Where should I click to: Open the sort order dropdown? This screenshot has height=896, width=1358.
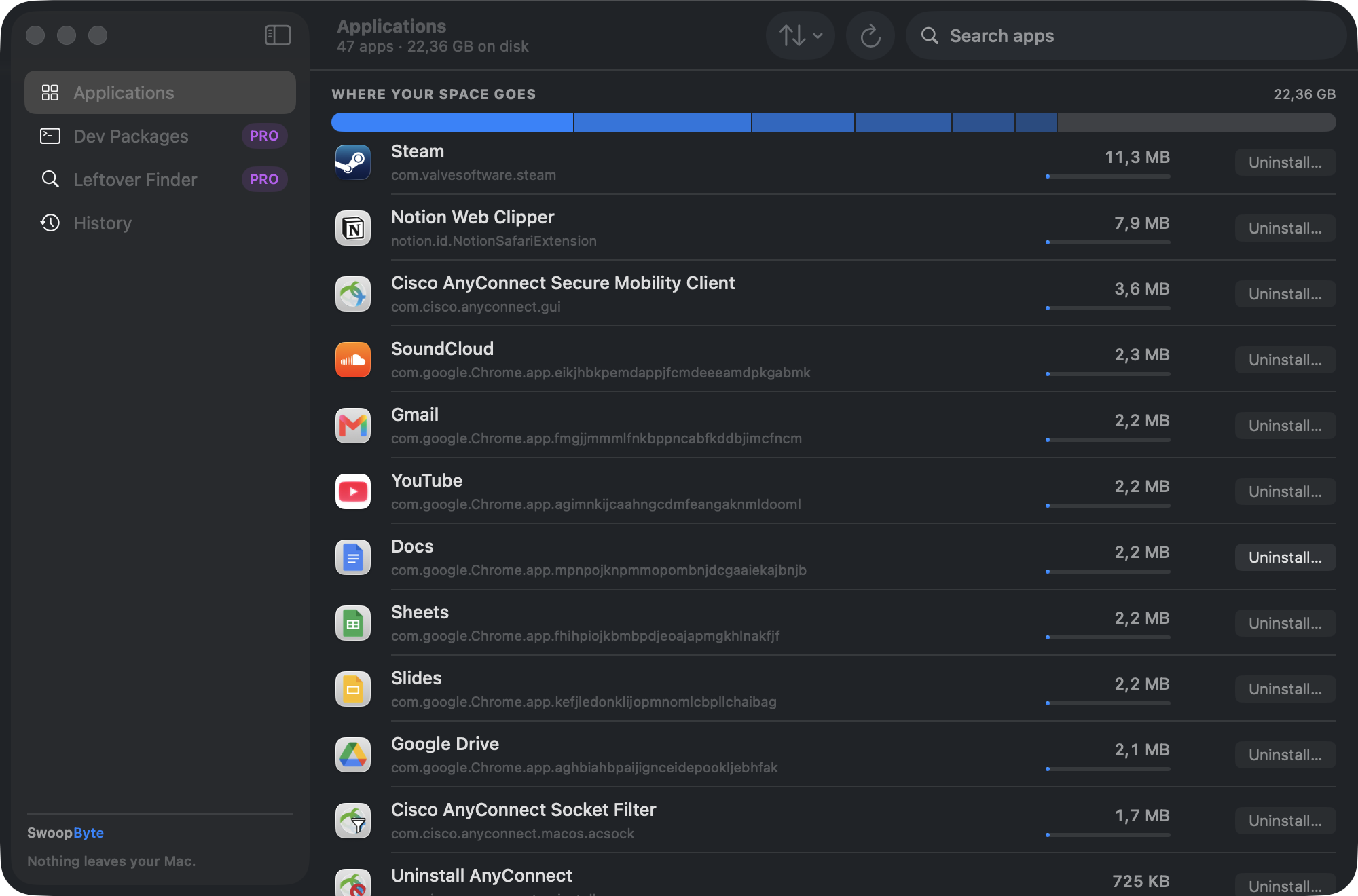[x=801, y=35]
